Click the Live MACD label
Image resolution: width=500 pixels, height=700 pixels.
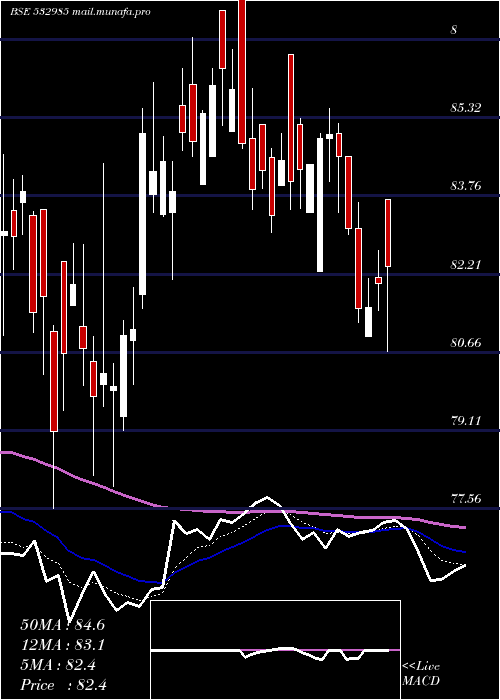421,674
